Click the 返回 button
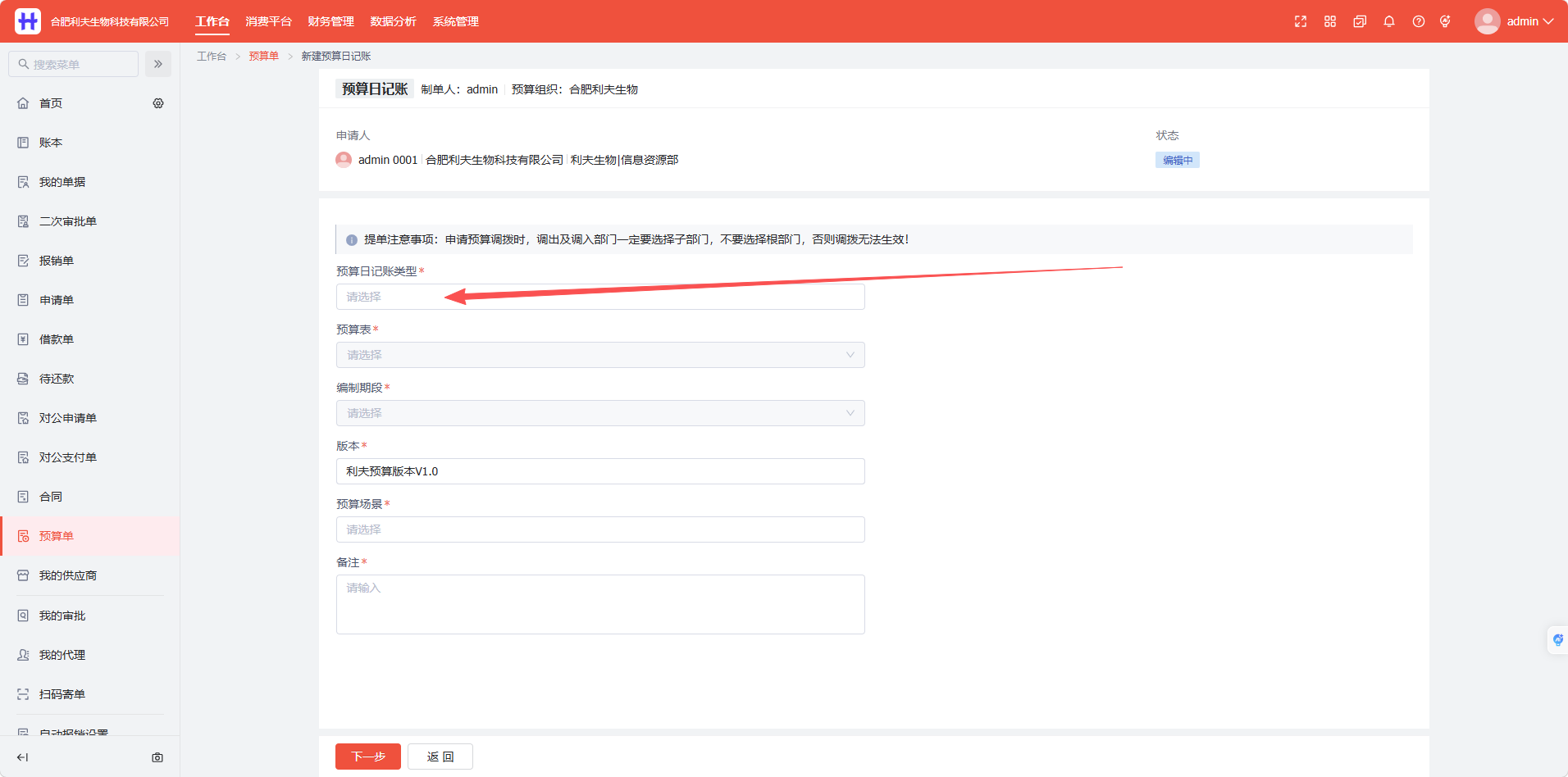The image size is (1568, 777). tap(440, 757)
